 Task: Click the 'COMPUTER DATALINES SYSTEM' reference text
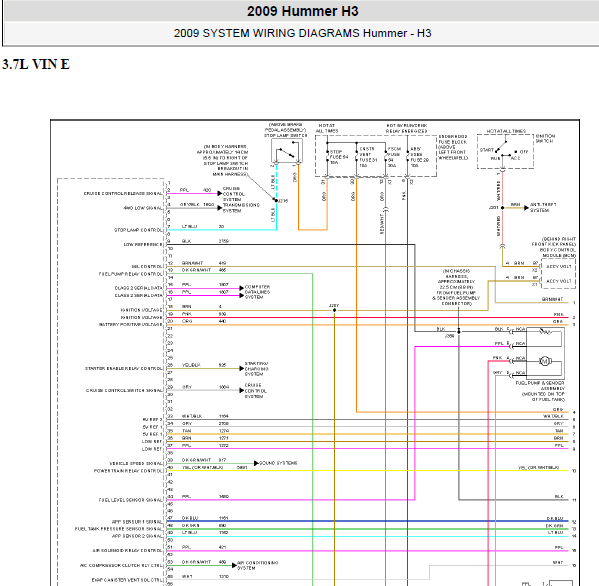(x=257, y=292)
